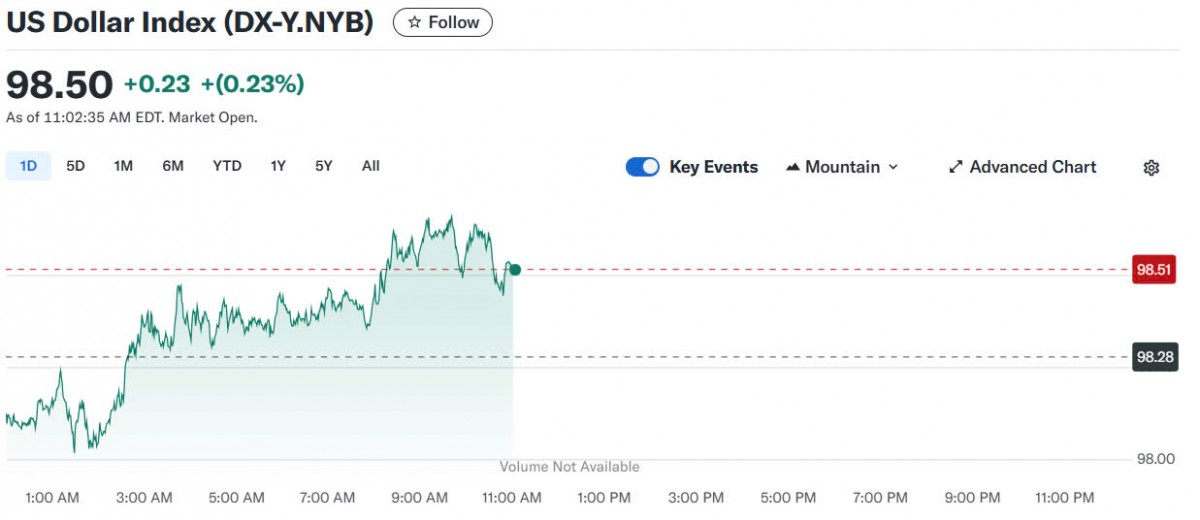Viewport: 1200px width, 520px height.
Task: Follow the US Dollar Index
Action: pyautogui.click(x=443, y=23)
